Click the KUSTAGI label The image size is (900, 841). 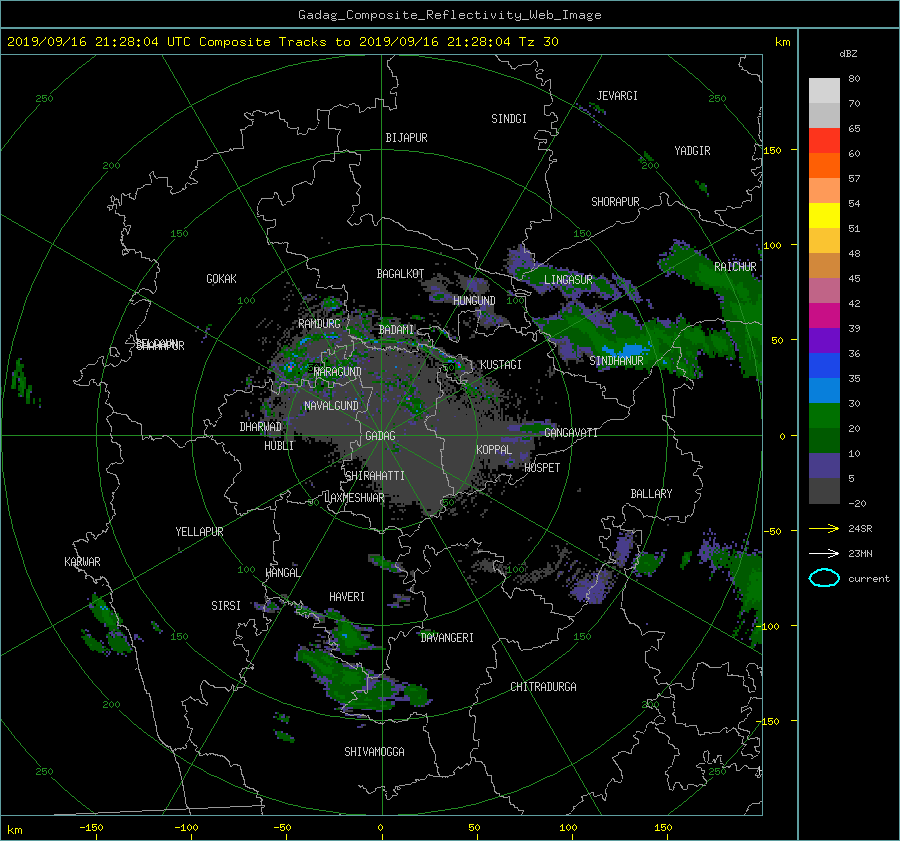[x=501, y=365]
